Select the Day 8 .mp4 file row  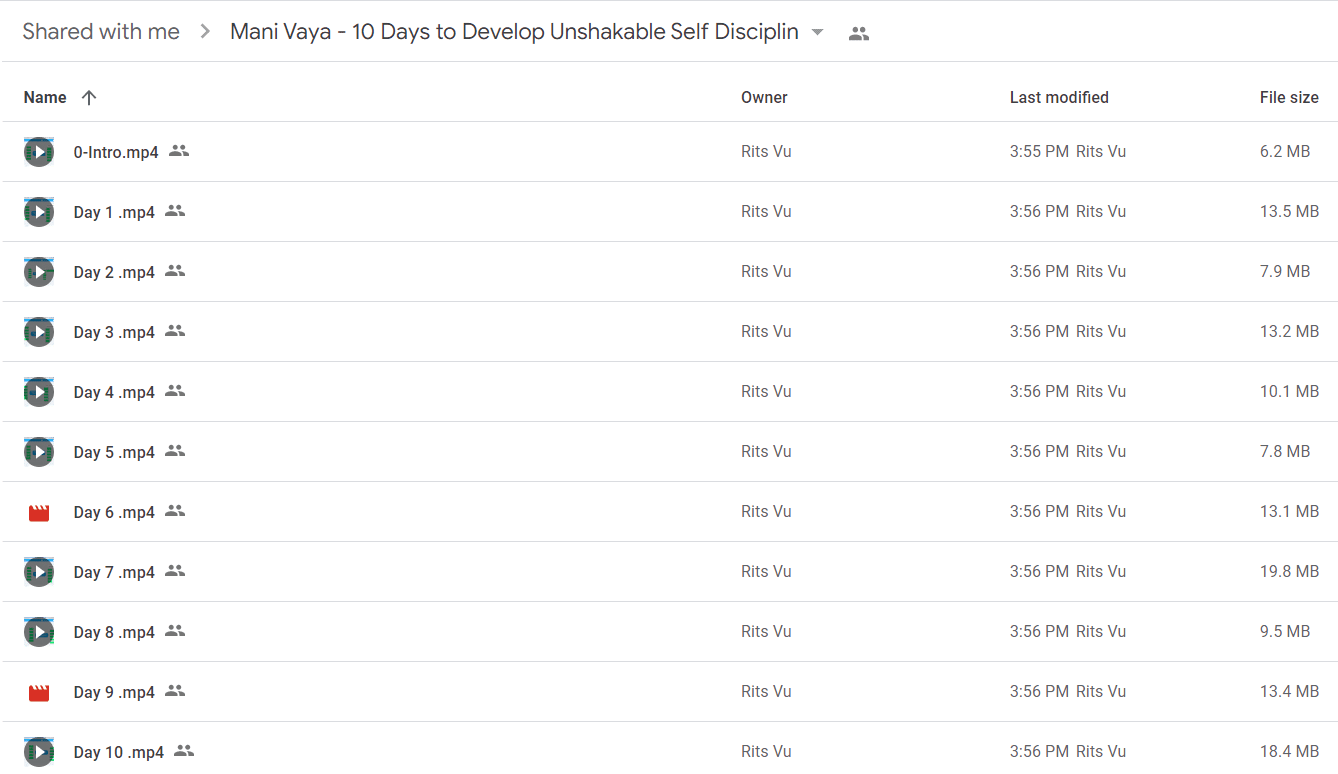[669, 632]
